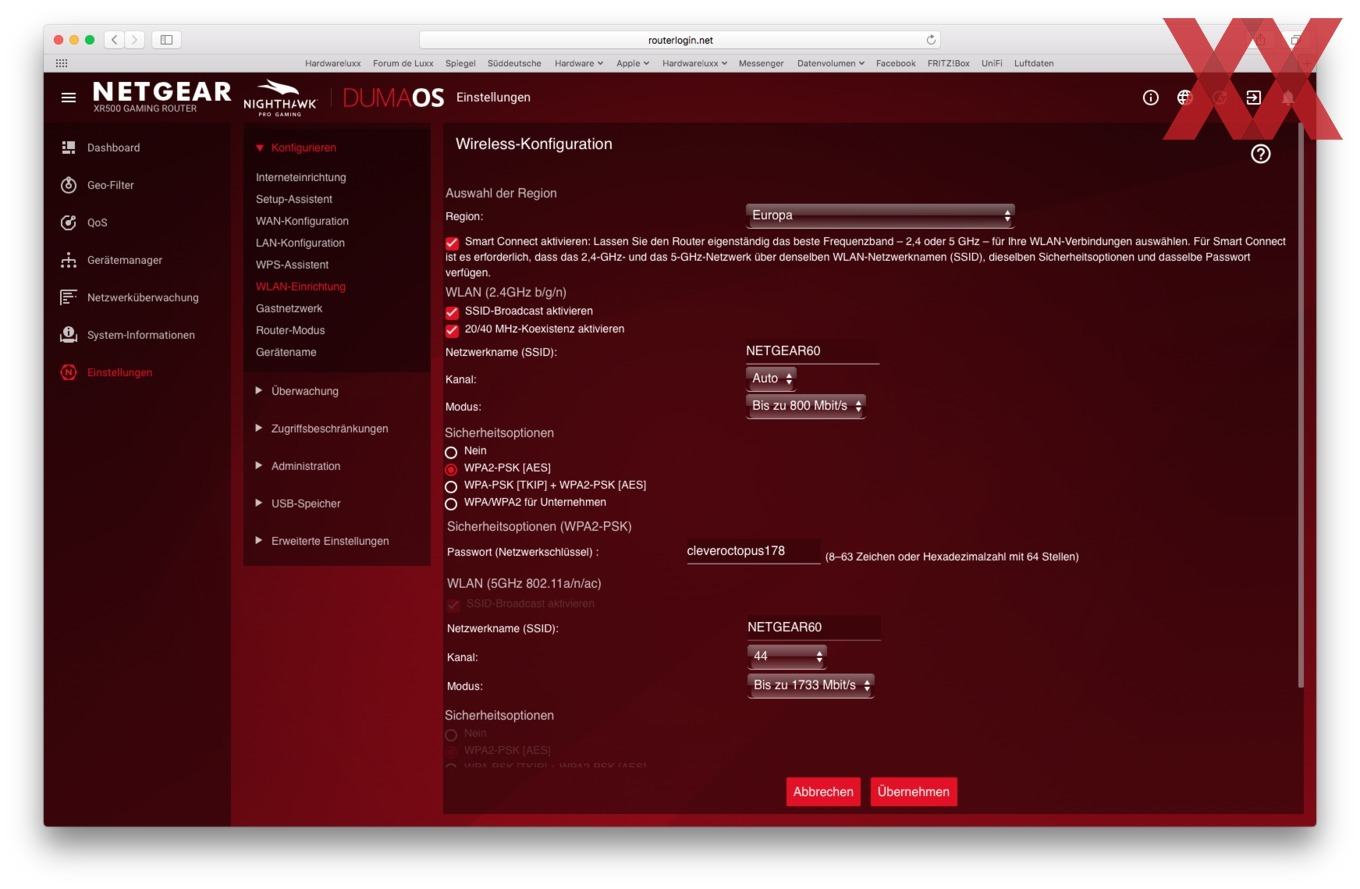Click the Gerätemanager icon

coord(68,260)
